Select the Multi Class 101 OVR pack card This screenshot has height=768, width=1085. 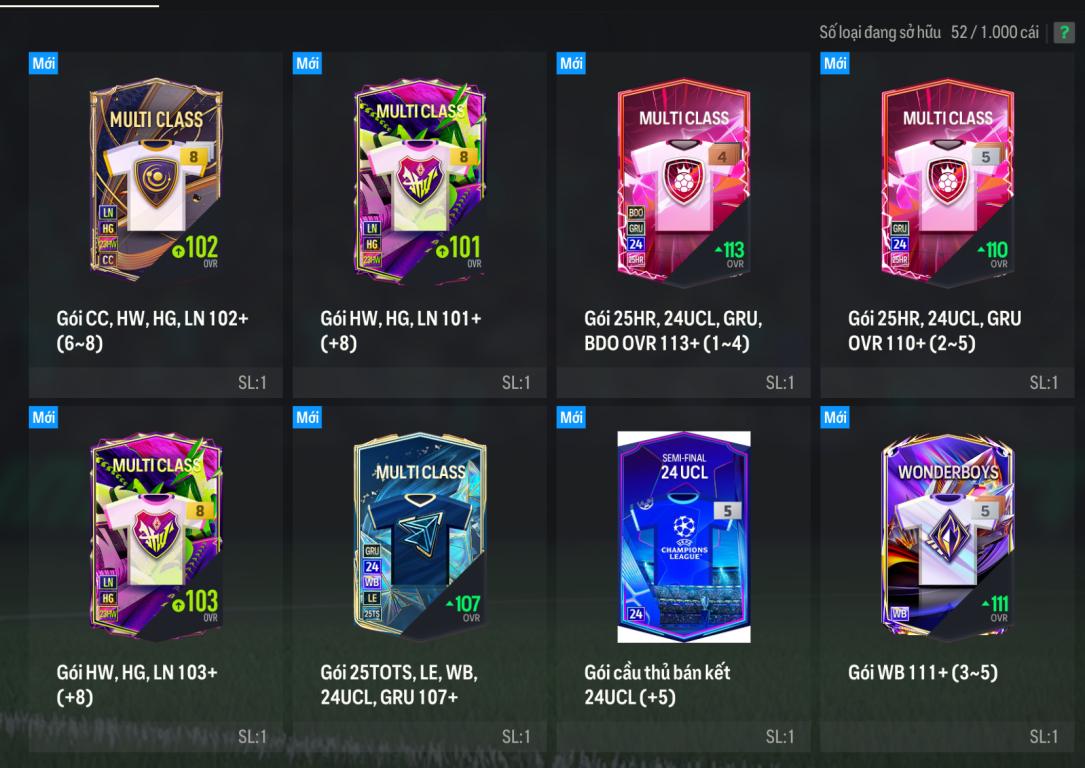click(x=420, y=179)
